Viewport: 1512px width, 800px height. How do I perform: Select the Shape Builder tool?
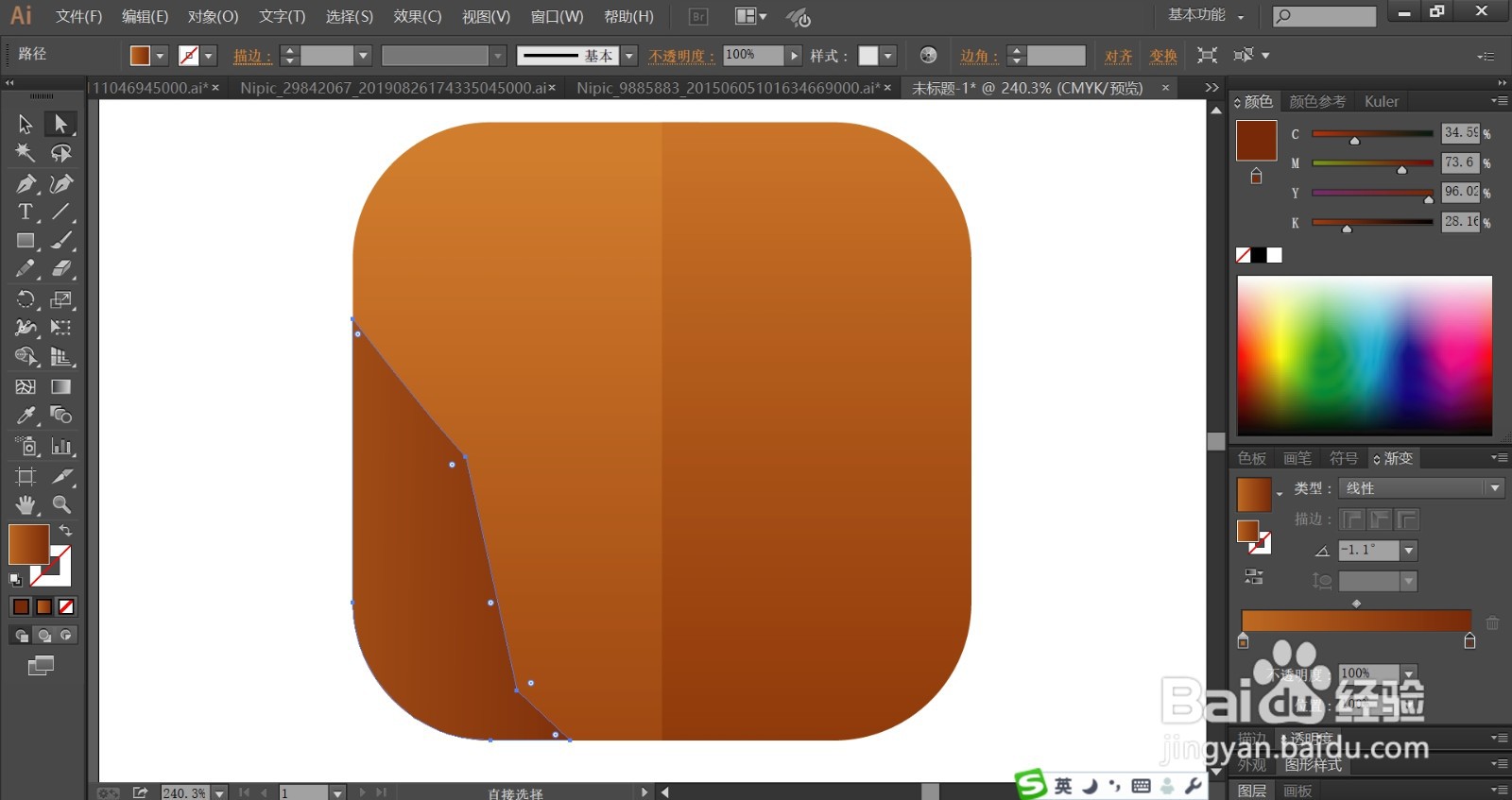click(26, 357)
